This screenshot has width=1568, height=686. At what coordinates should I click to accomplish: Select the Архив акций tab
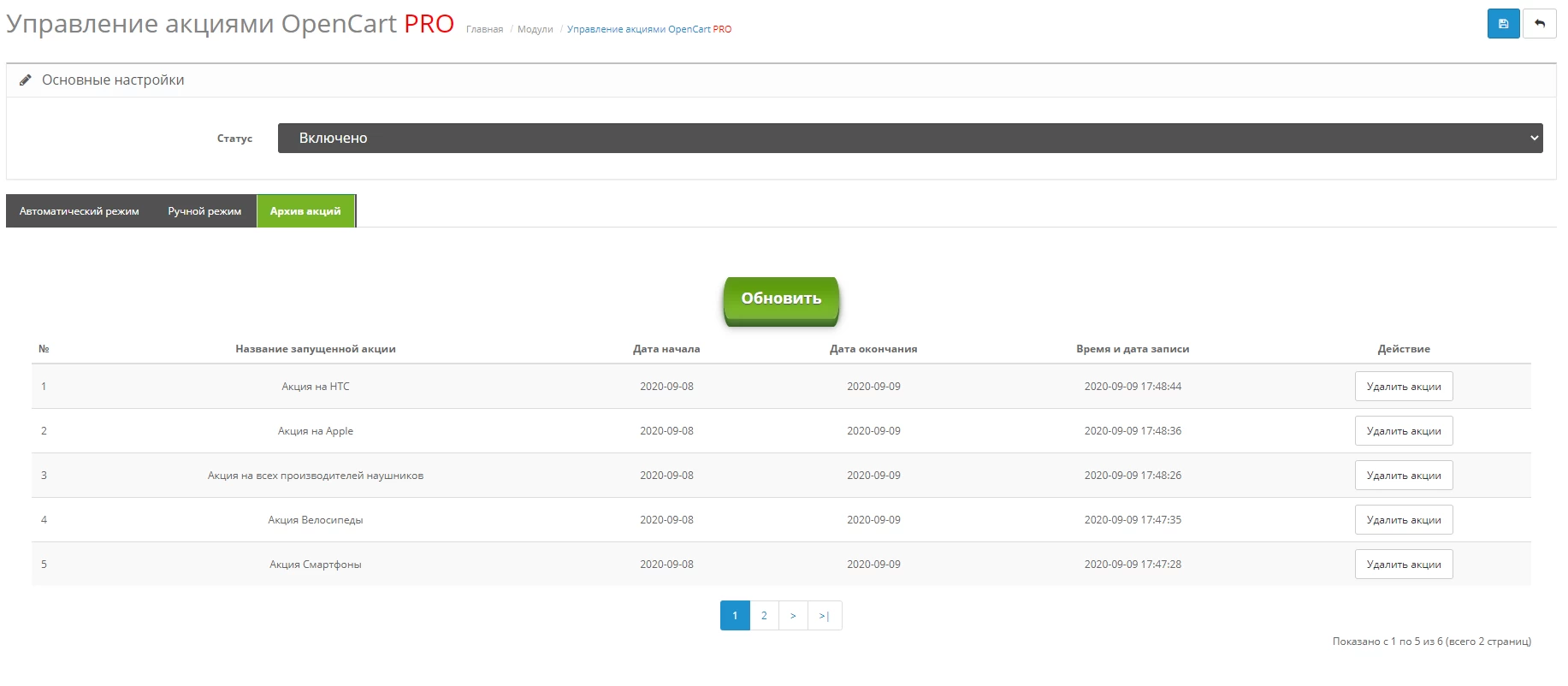pos(305,211)
